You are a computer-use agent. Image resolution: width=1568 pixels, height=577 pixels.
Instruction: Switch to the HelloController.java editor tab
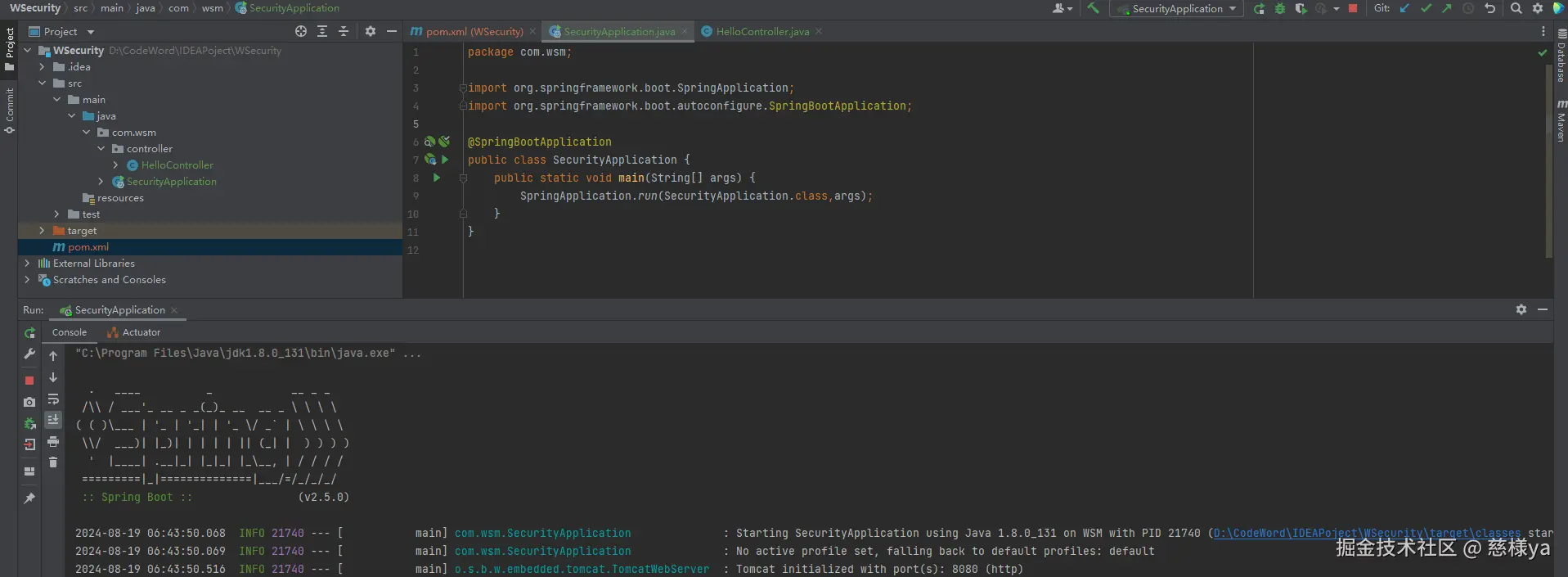pos(762,32)
